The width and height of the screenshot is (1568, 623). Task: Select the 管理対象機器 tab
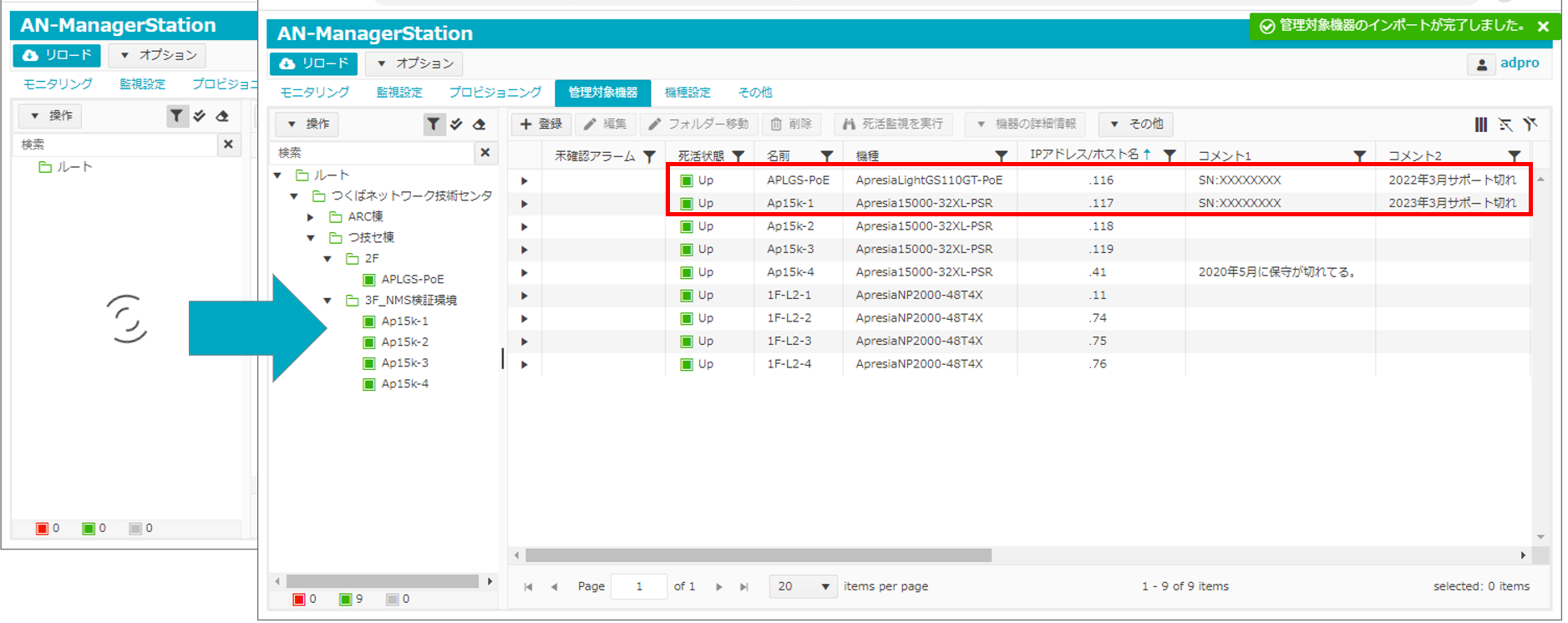(602, 93)
